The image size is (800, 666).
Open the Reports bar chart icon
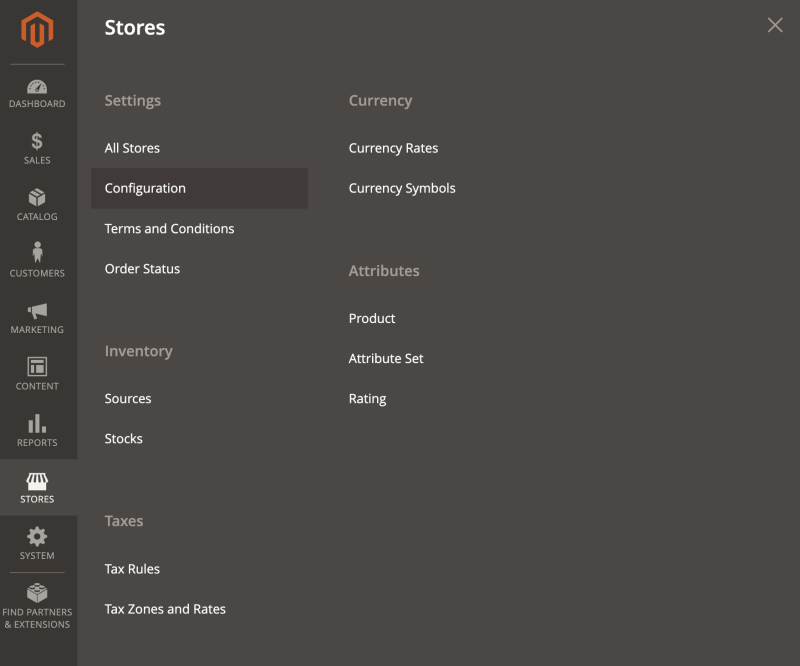click(37, 424)
